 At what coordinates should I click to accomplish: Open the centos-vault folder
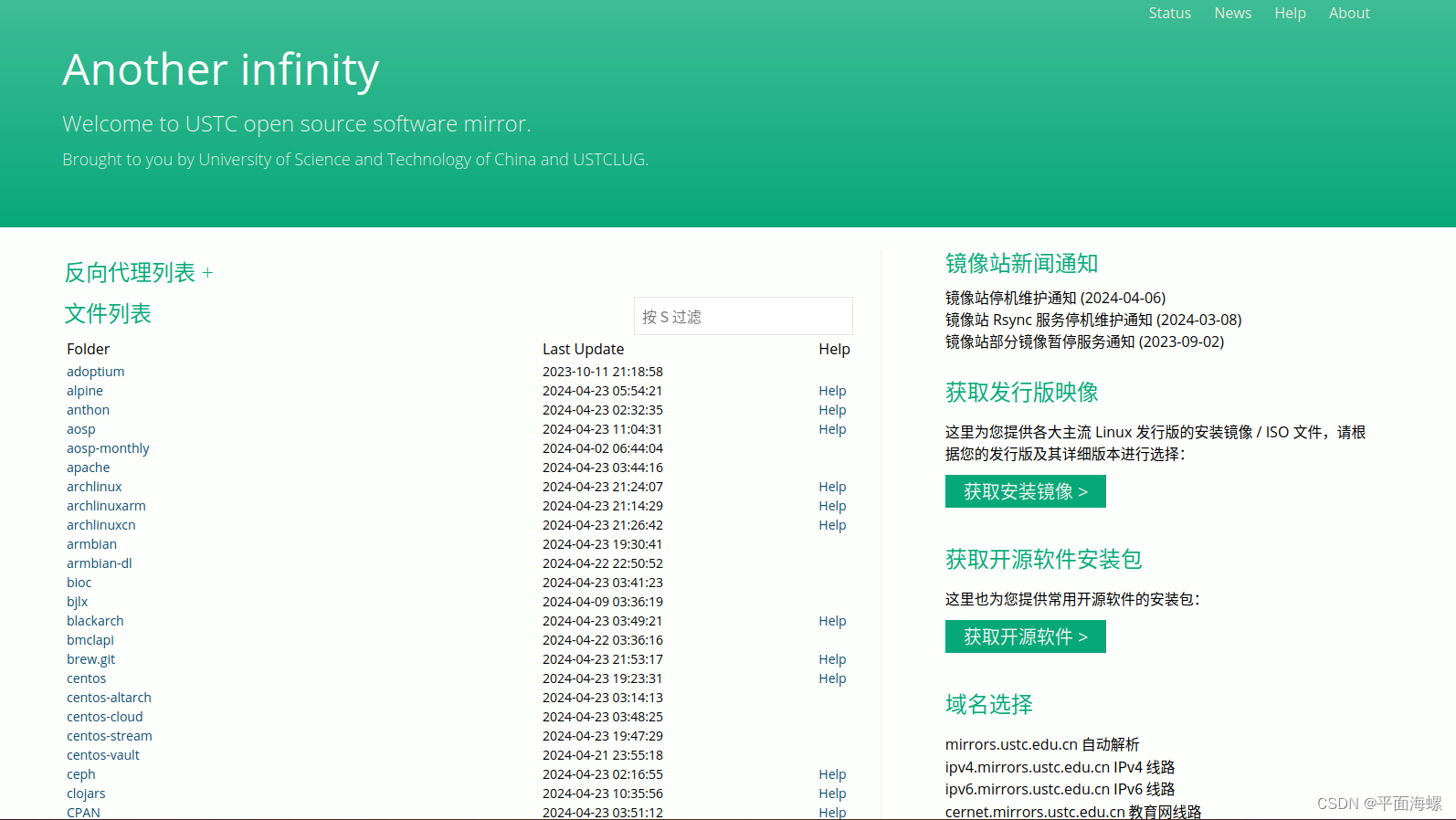102,755
